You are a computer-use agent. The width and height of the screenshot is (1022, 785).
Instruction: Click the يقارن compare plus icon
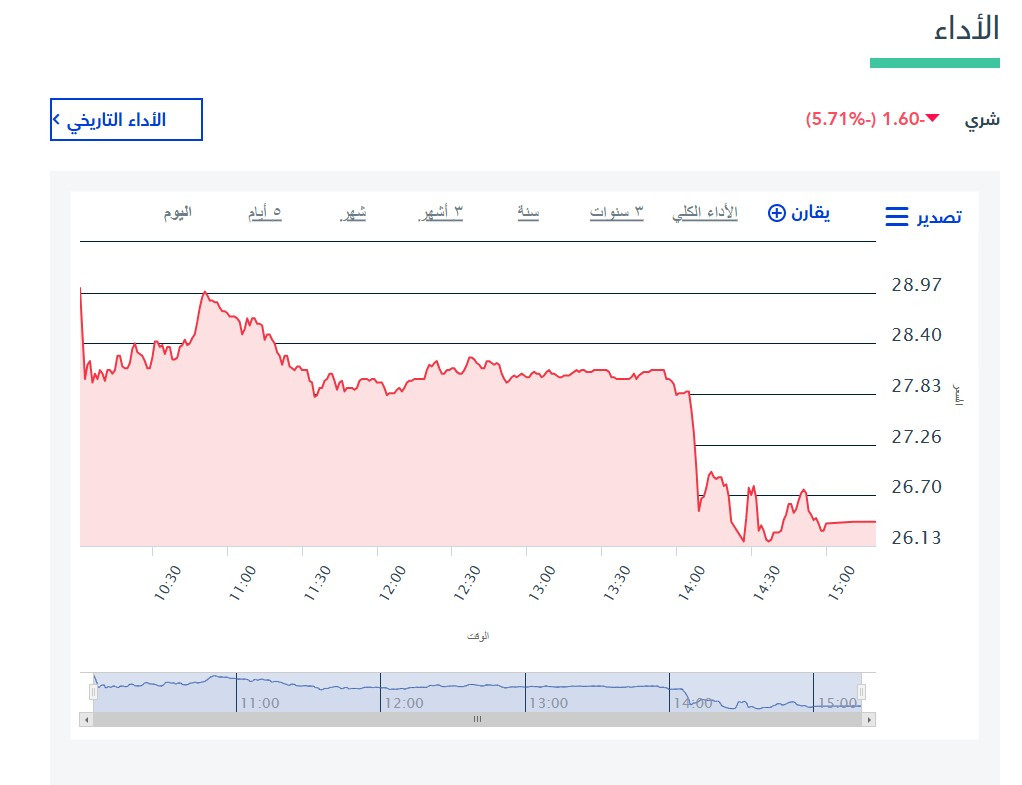pos(776,213)
